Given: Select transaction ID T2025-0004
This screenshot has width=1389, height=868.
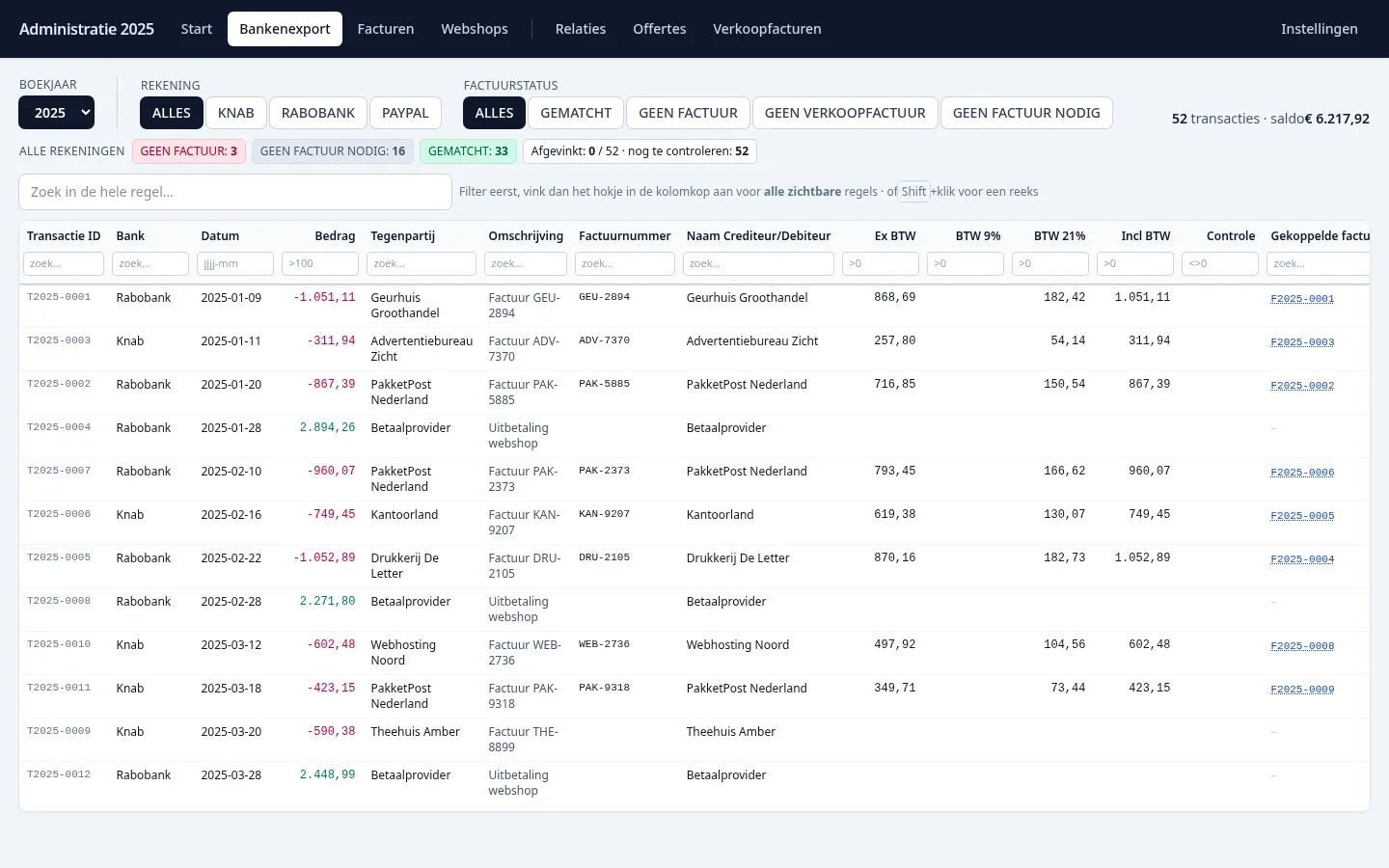Looking at the screenshot, I should coord(59,427).
